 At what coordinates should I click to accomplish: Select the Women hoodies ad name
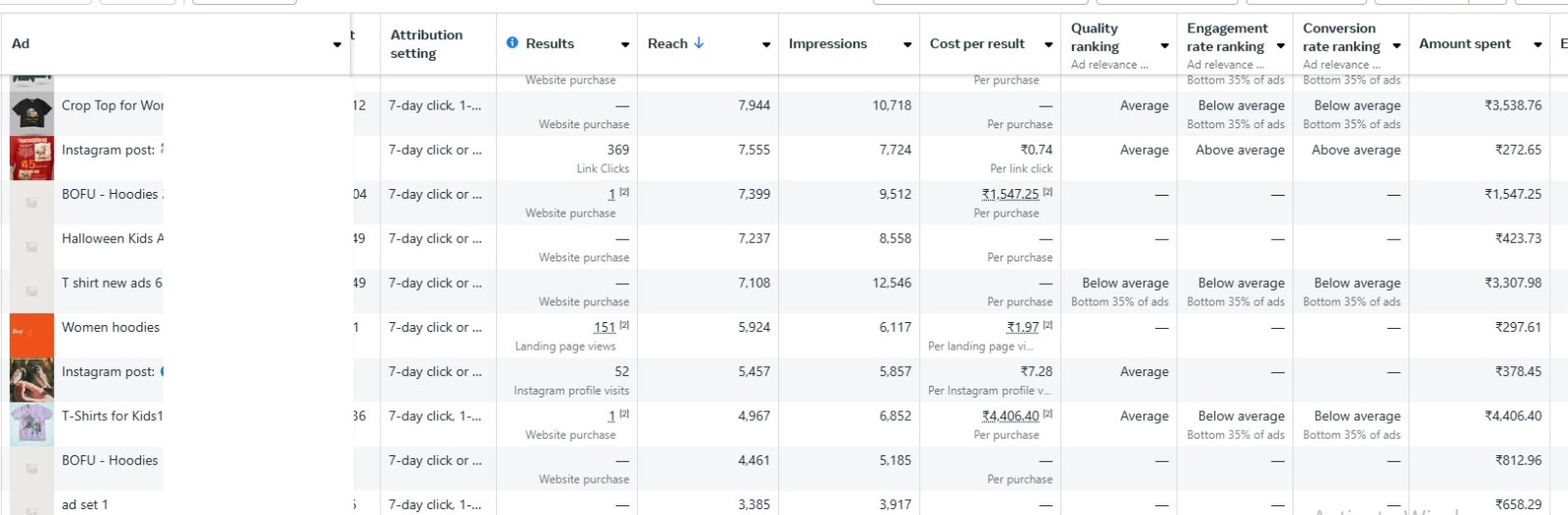pyautogui.click(x=111, y=327)
